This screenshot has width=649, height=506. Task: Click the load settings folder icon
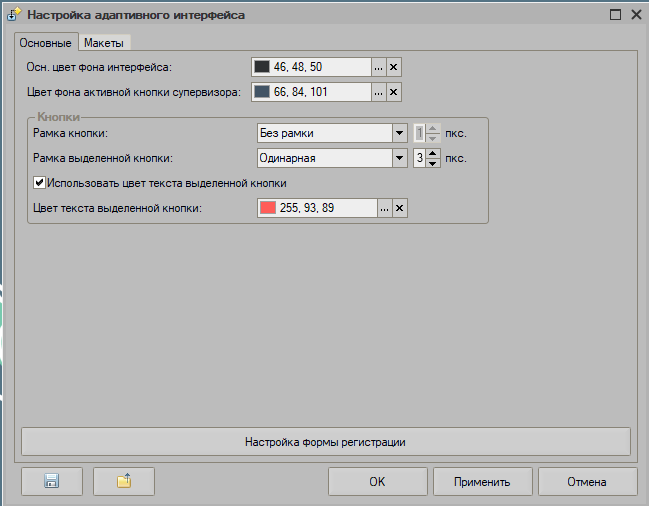click(124, 481)
